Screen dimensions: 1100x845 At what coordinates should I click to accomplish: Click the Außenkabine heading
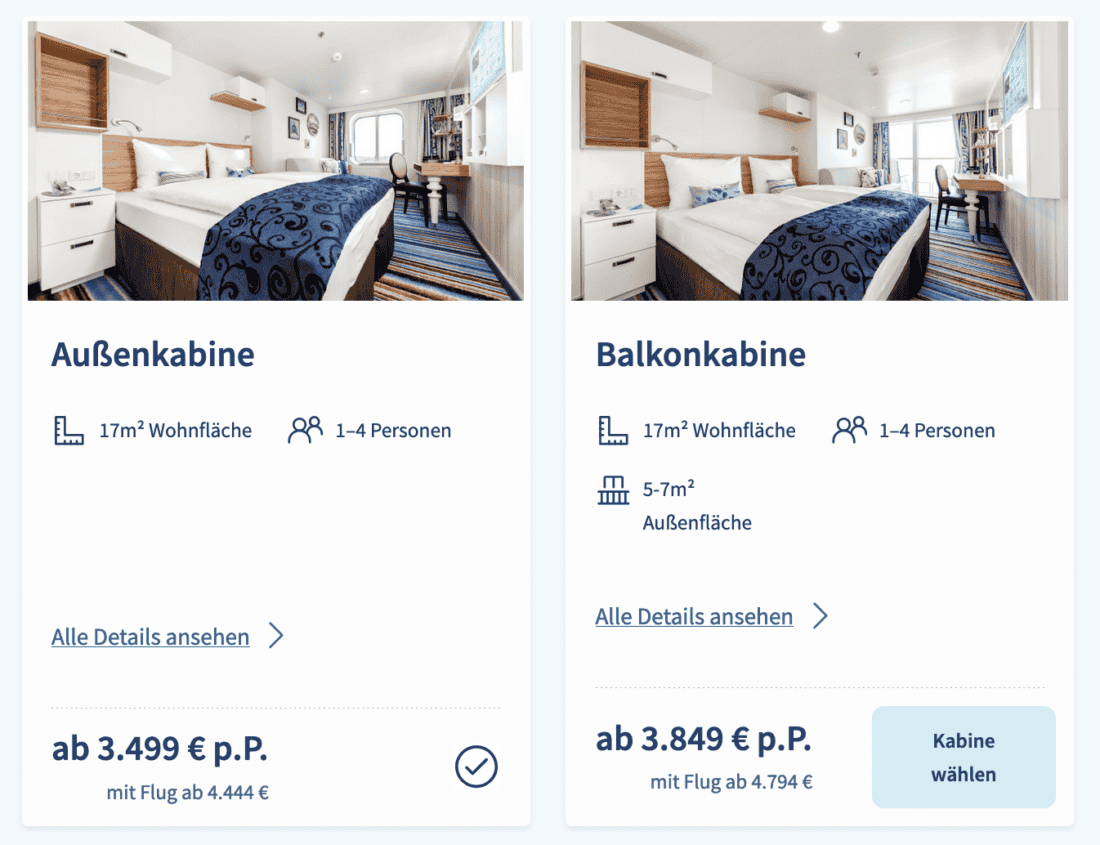tap(153, 354)
